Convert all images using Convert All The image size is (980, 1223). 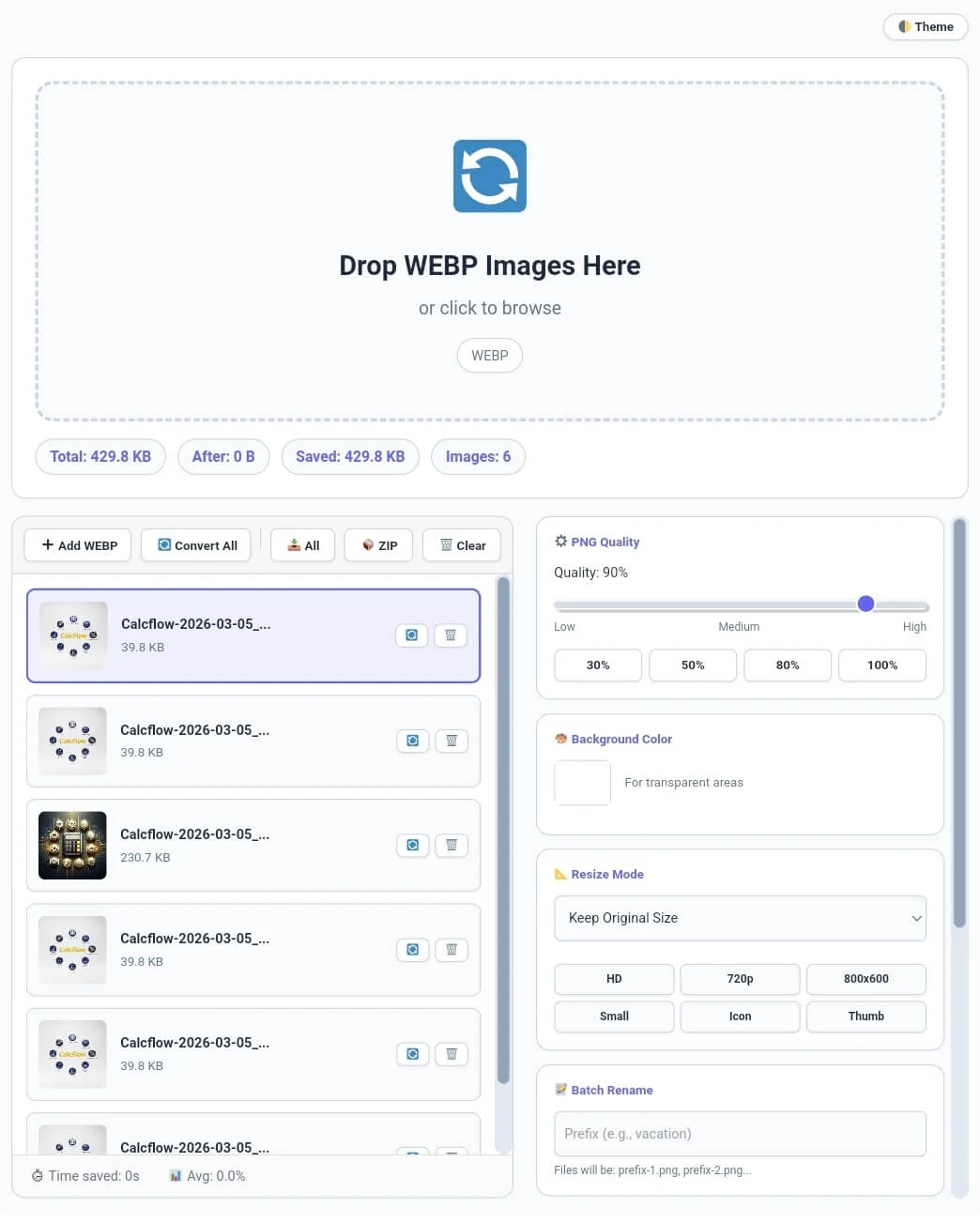[195, 544]
